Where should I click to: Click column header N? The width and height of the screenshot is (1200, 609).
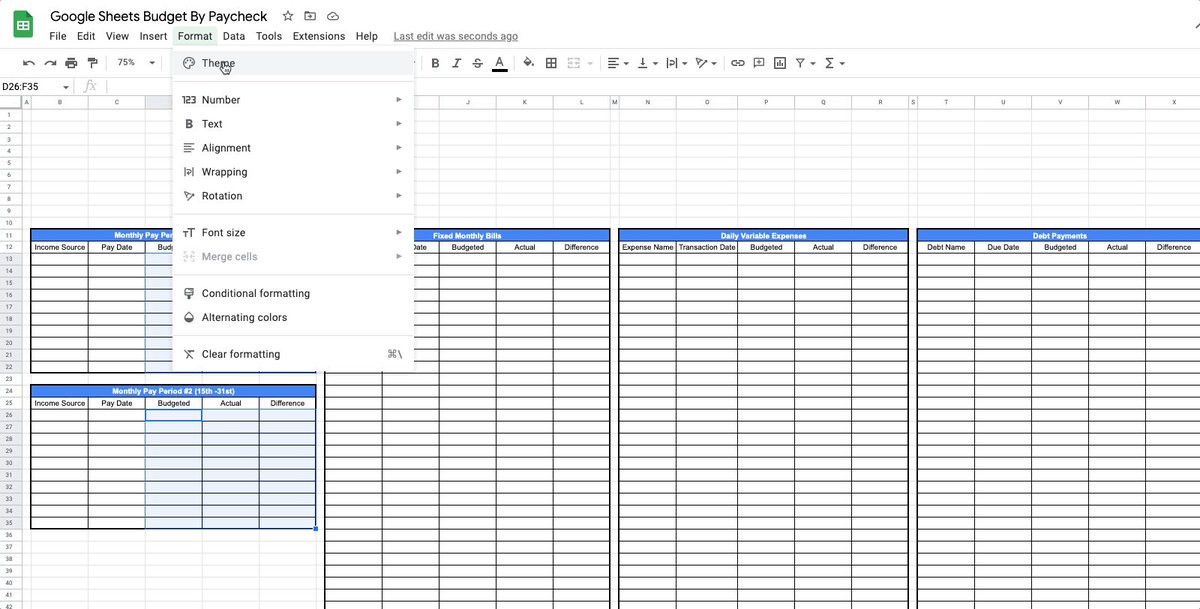(x=648, y=102)
